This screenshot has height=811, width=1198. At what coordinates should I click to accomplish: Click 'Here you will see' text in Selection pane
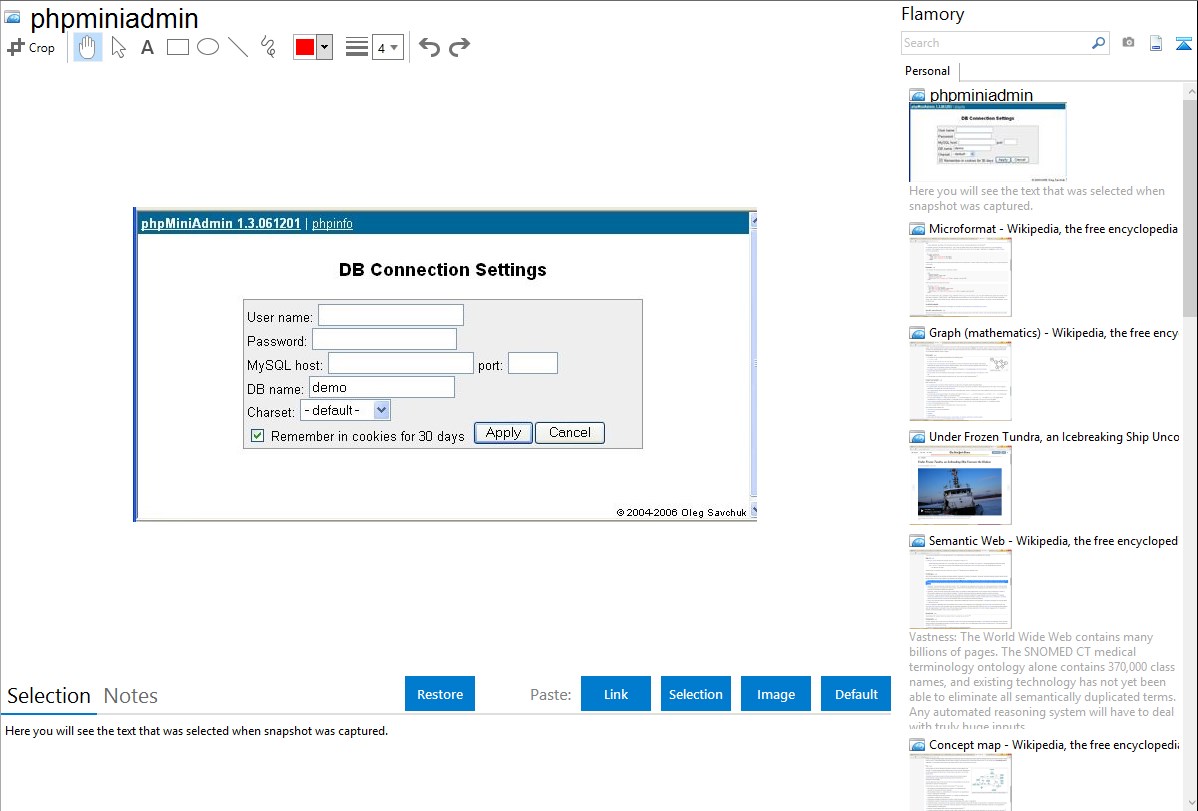pos(196,731)
